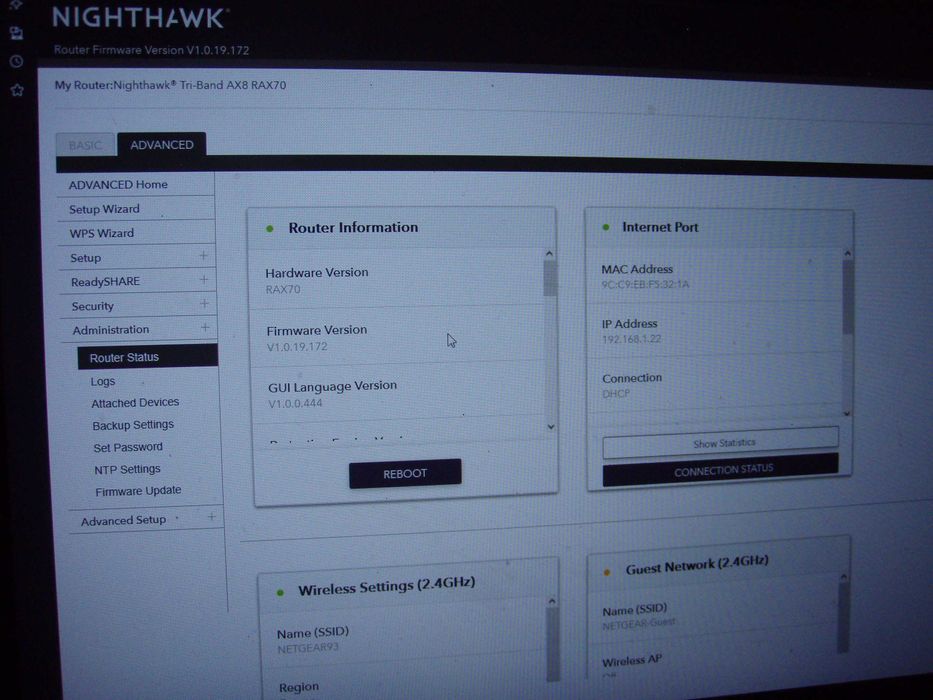Click Wireless Settings (2.4GHz) scroll up arrow
Screen dimensions: 933x700
click(552, 602)
